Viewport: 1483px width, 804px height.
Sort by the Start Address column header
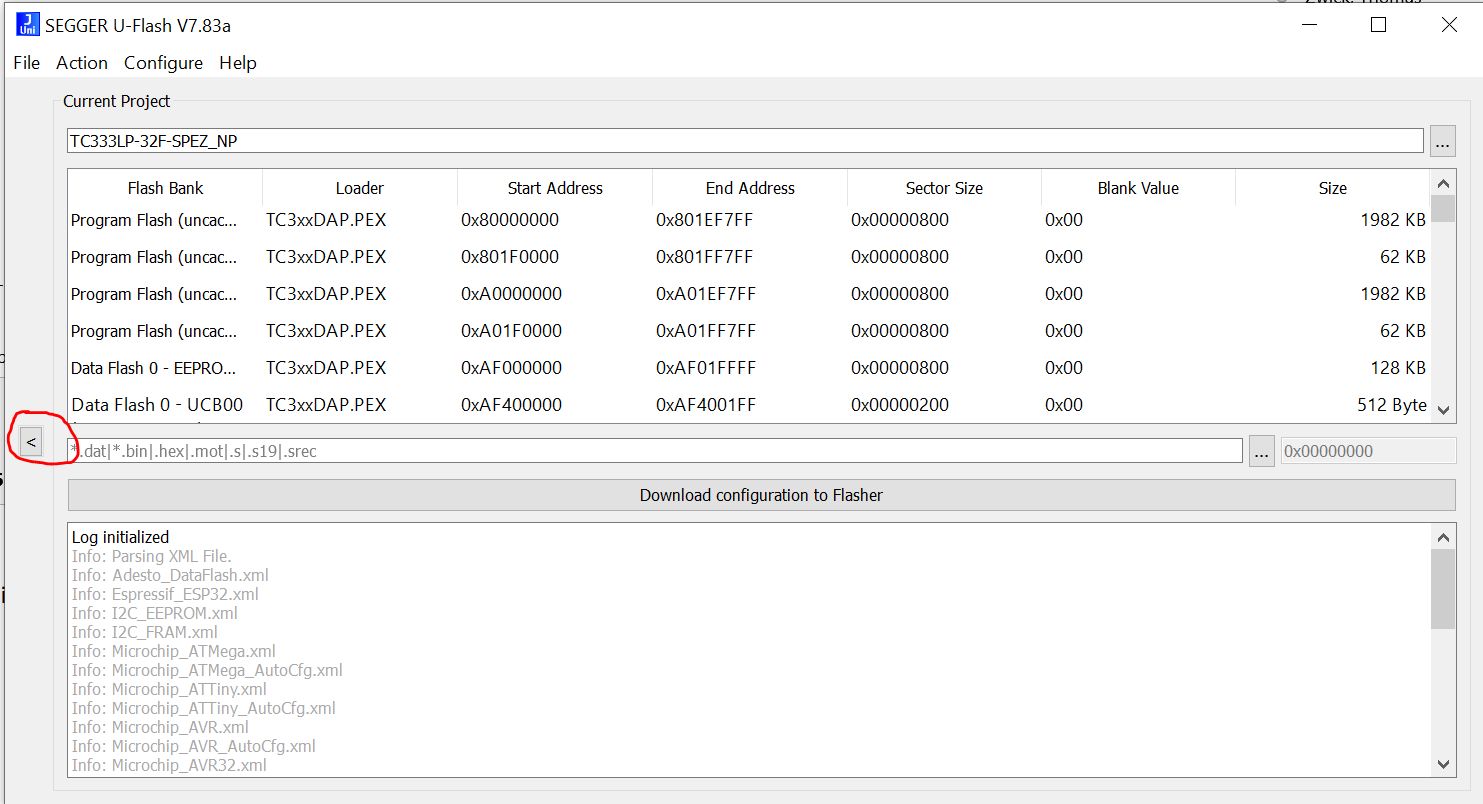[555, 188]
